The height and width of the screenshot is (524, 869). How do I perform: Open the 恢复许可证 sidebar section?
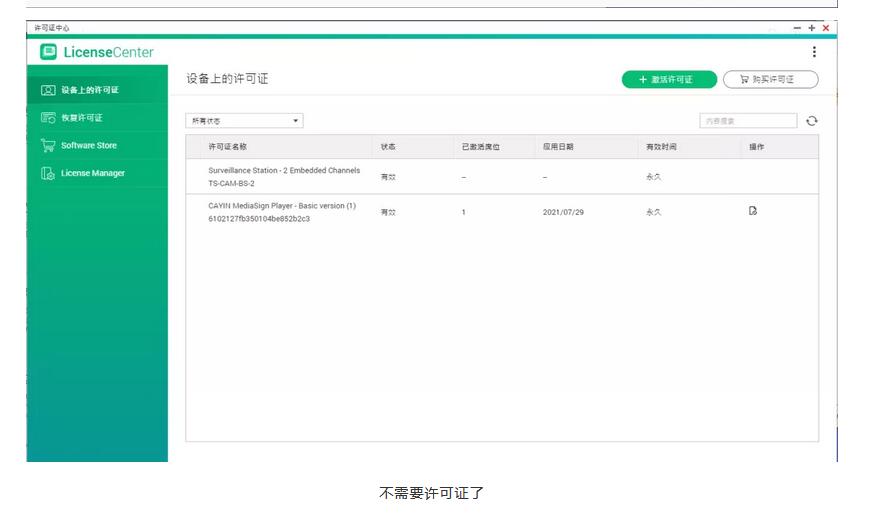(97, 118)
